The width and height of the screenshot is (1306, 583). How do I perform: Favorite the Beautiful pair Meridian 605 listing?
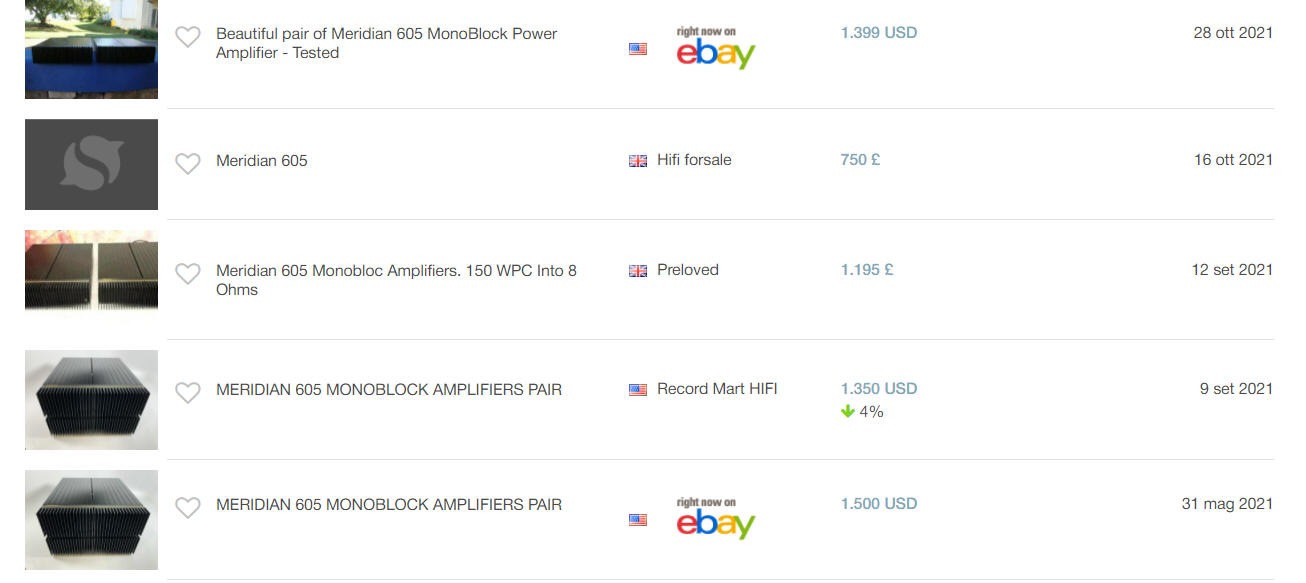[x=188, y=38]
